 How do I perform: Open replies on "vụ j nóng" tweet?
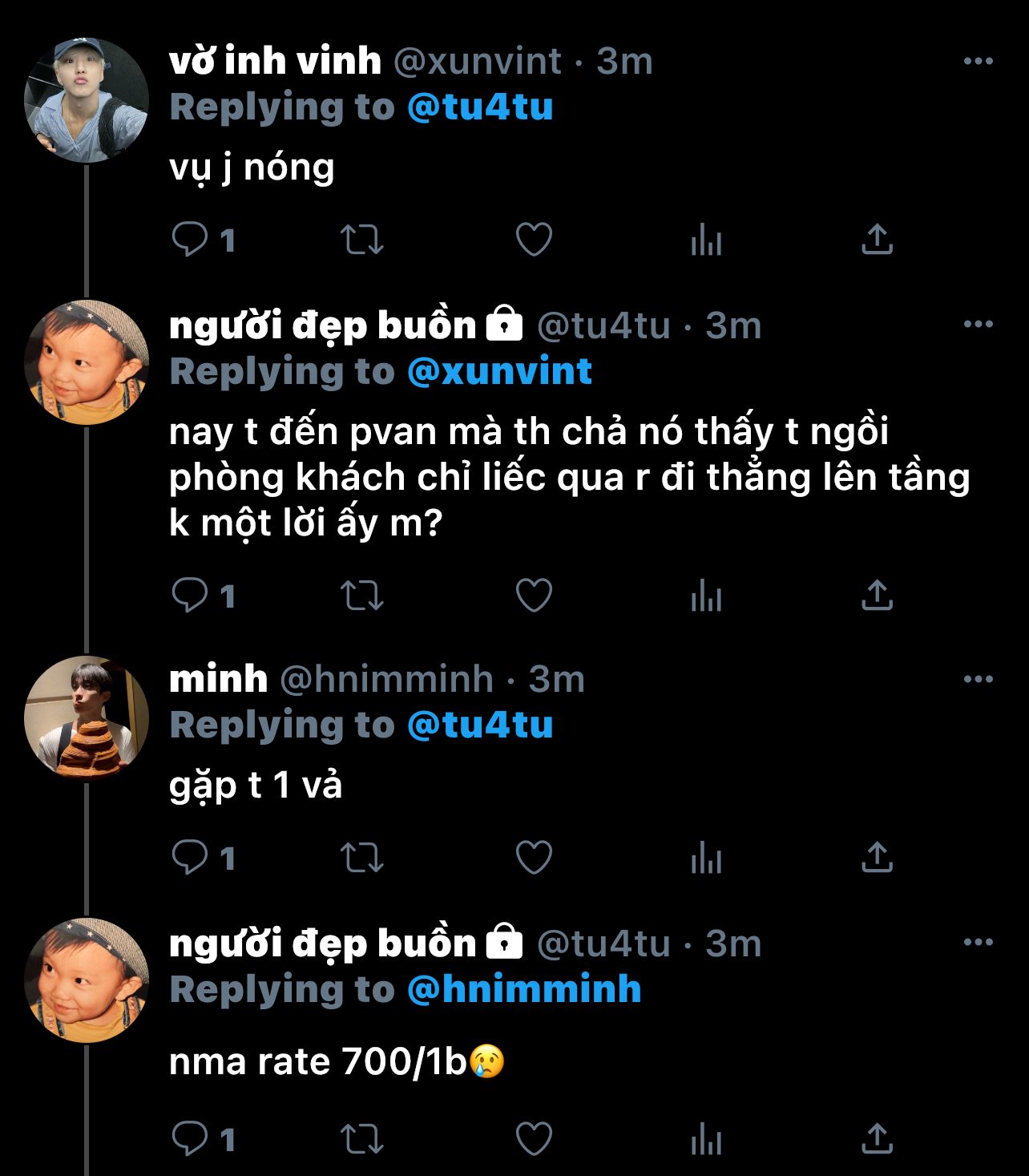[x=191, y=240]
